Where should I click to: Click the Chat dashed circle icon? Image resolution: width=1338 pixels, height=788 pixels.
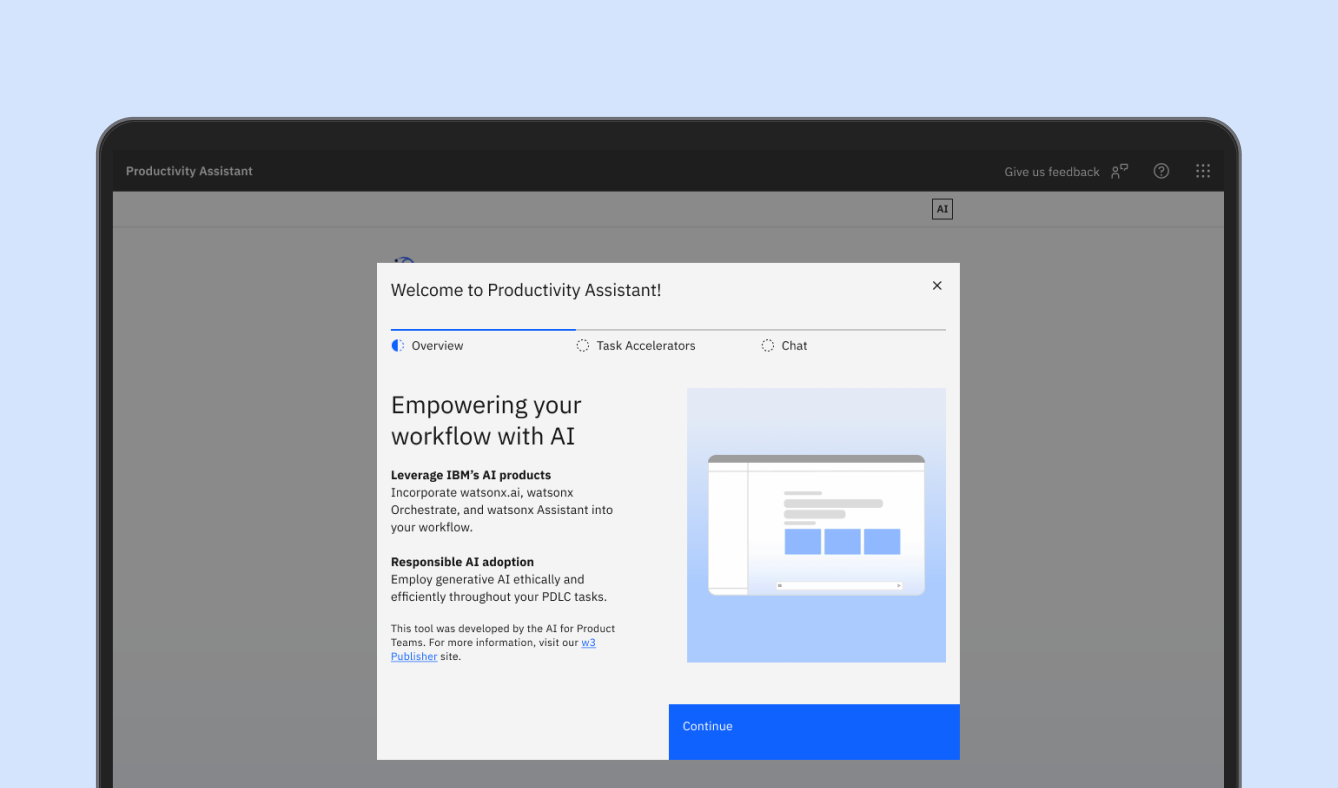tap(768, 345)
